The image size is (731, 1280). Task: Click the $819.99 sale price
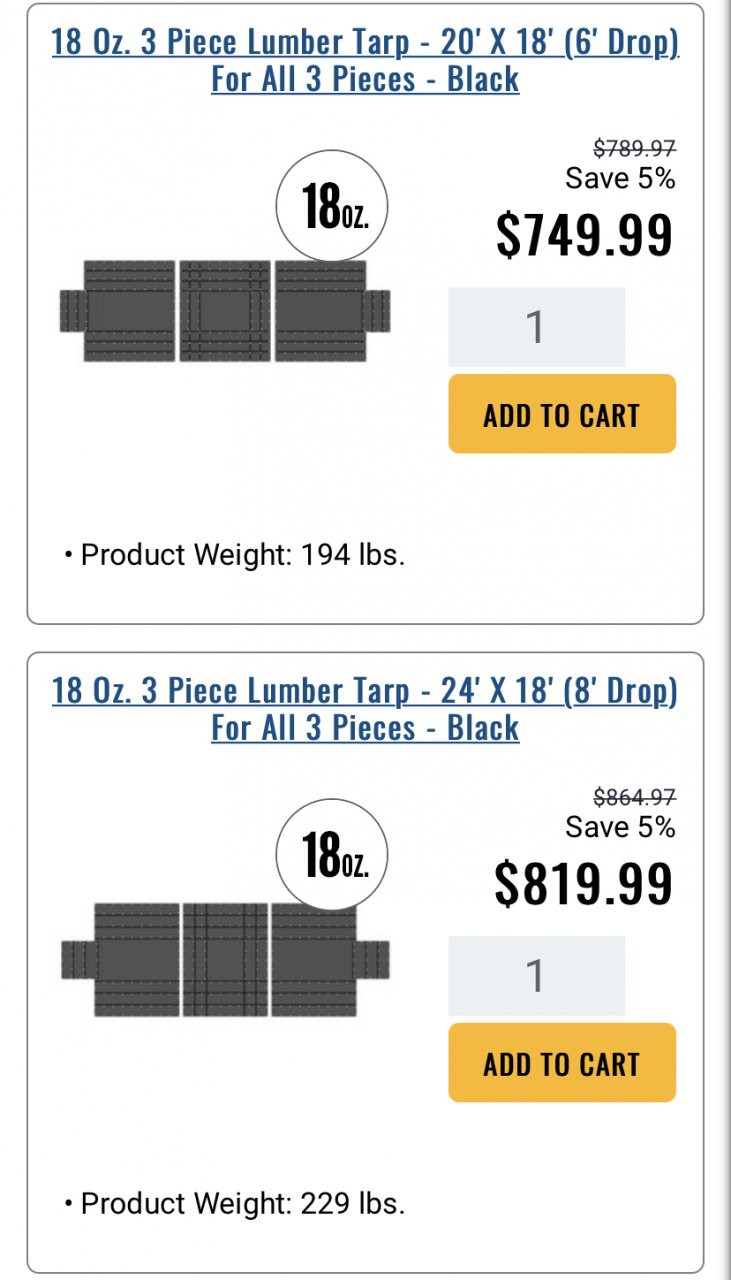[x=584, y=883]
